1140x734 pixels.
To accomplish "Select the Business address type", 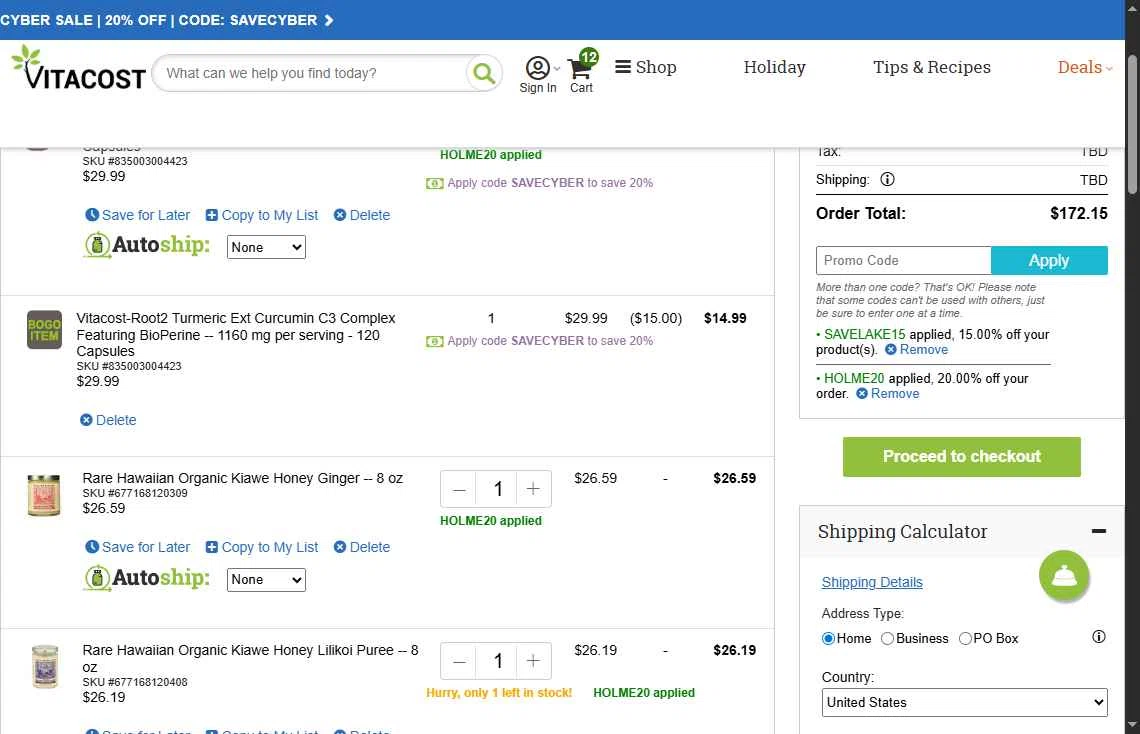I will pyautogui.click(x=887, y=638).
